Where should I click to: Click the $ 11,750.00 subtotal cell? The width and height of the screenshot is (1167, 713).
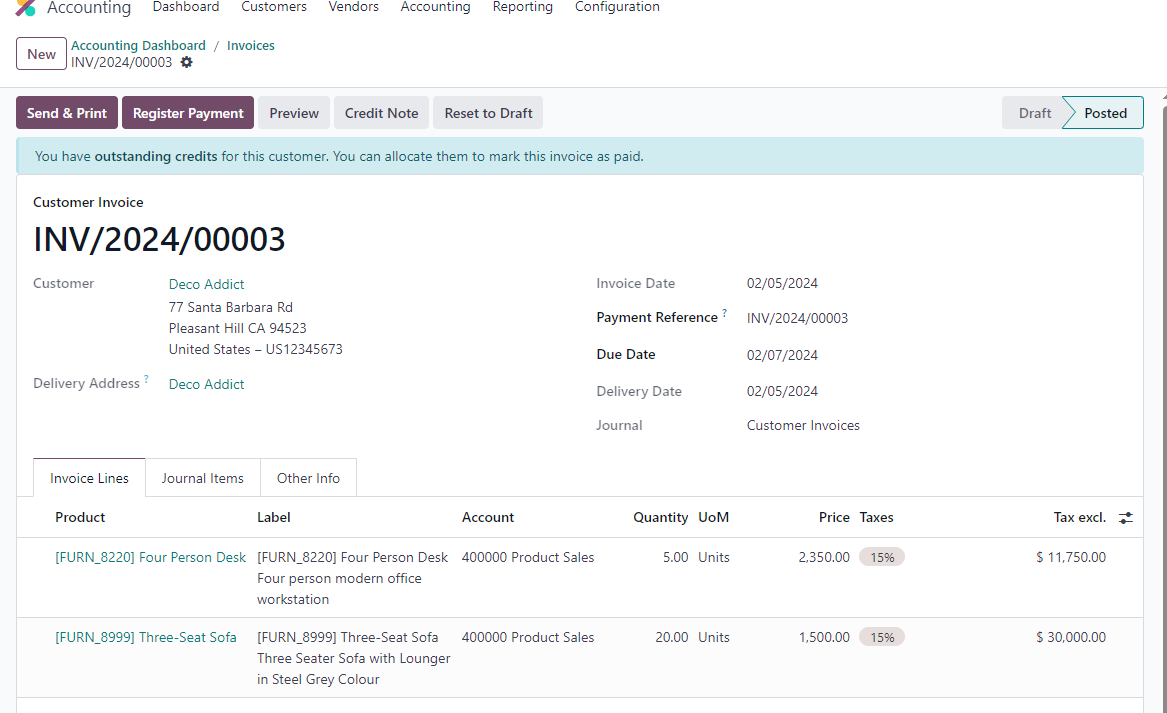(x=1071, y=557)
